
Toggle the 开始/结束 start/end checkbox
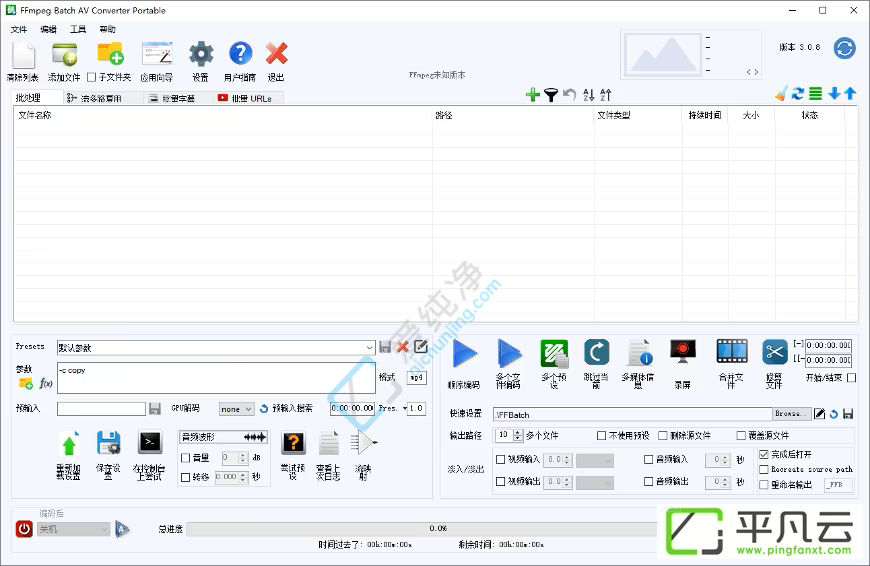[852, 378]
